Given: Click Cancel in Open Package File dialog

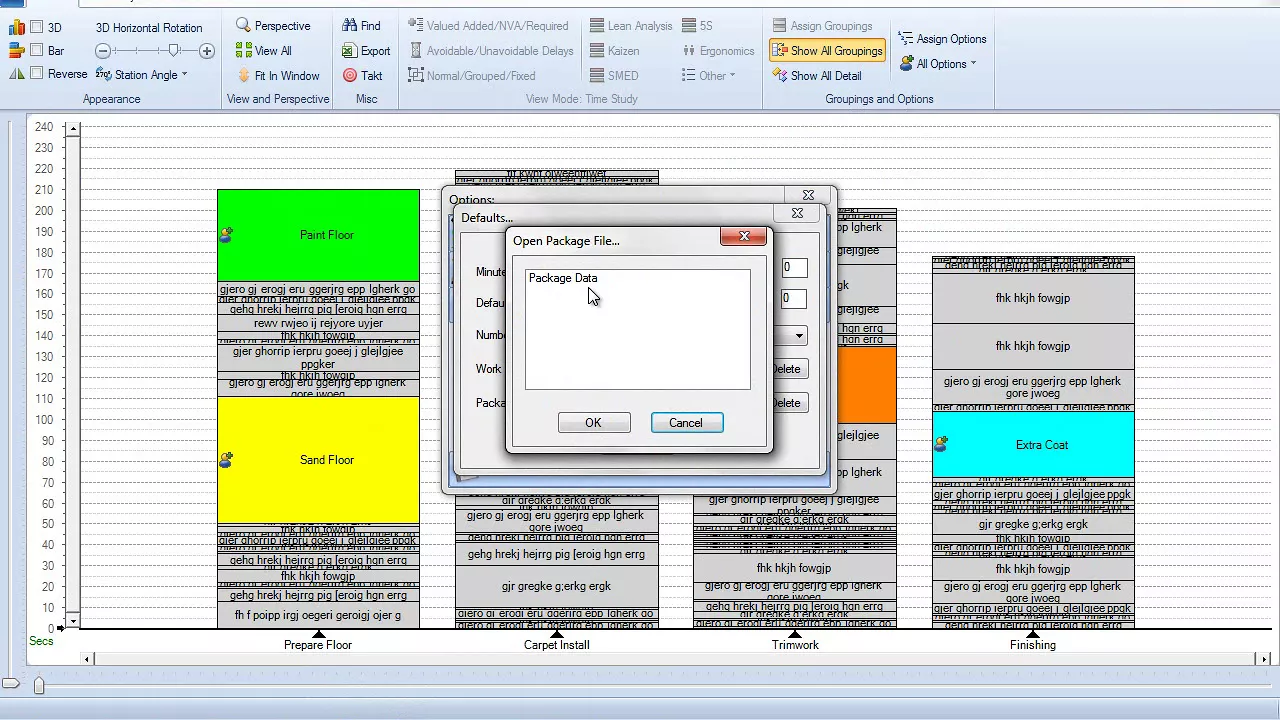Looking at the screenshot, I should [x=686, y=423].
